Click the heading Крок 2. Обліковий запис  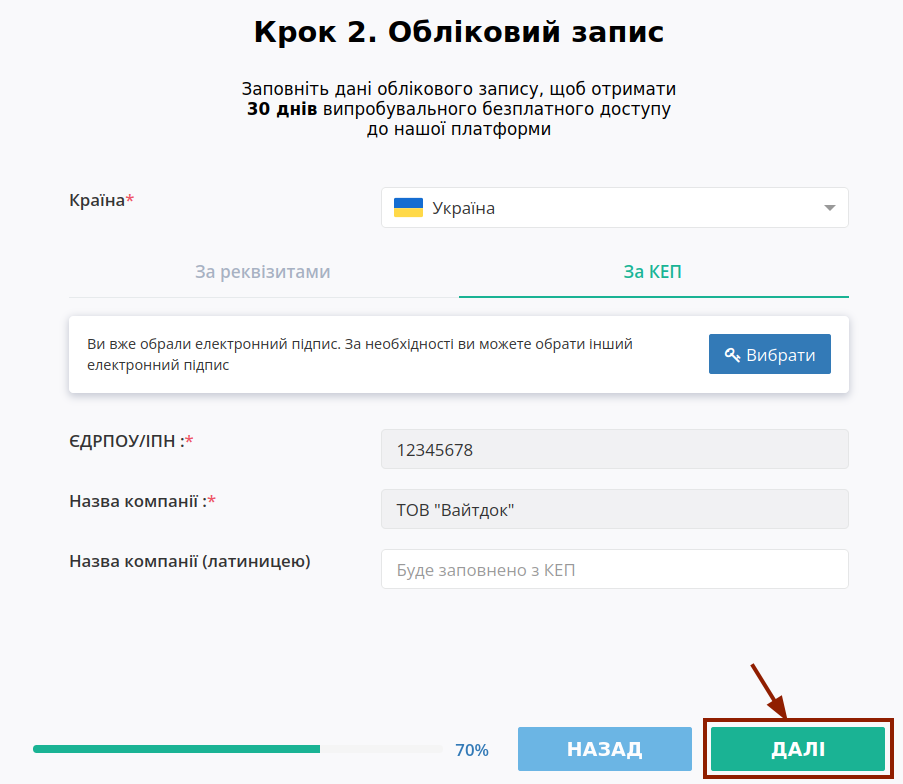[459, 32]
